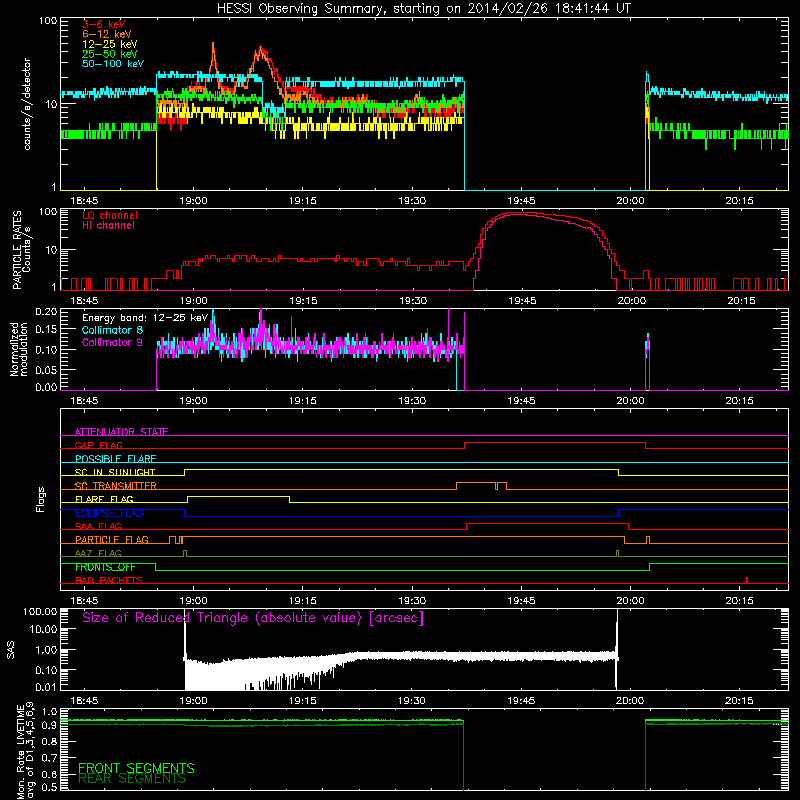The width and height of the screenshot is (800, 800).
Task: Click the BAD_PACKETS flag label
Action: [109, 580]
